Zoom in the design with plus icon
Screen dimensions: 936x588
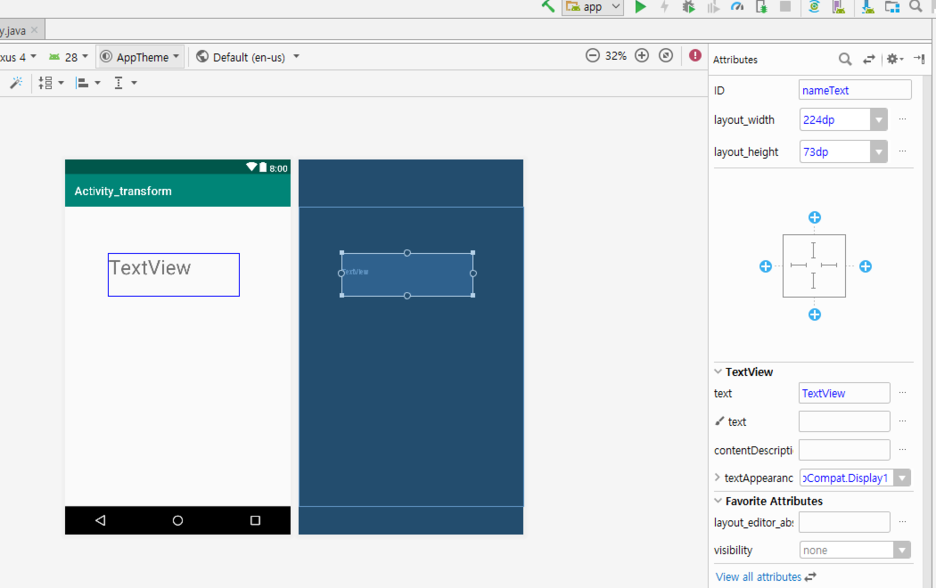[x=642, y=56]
